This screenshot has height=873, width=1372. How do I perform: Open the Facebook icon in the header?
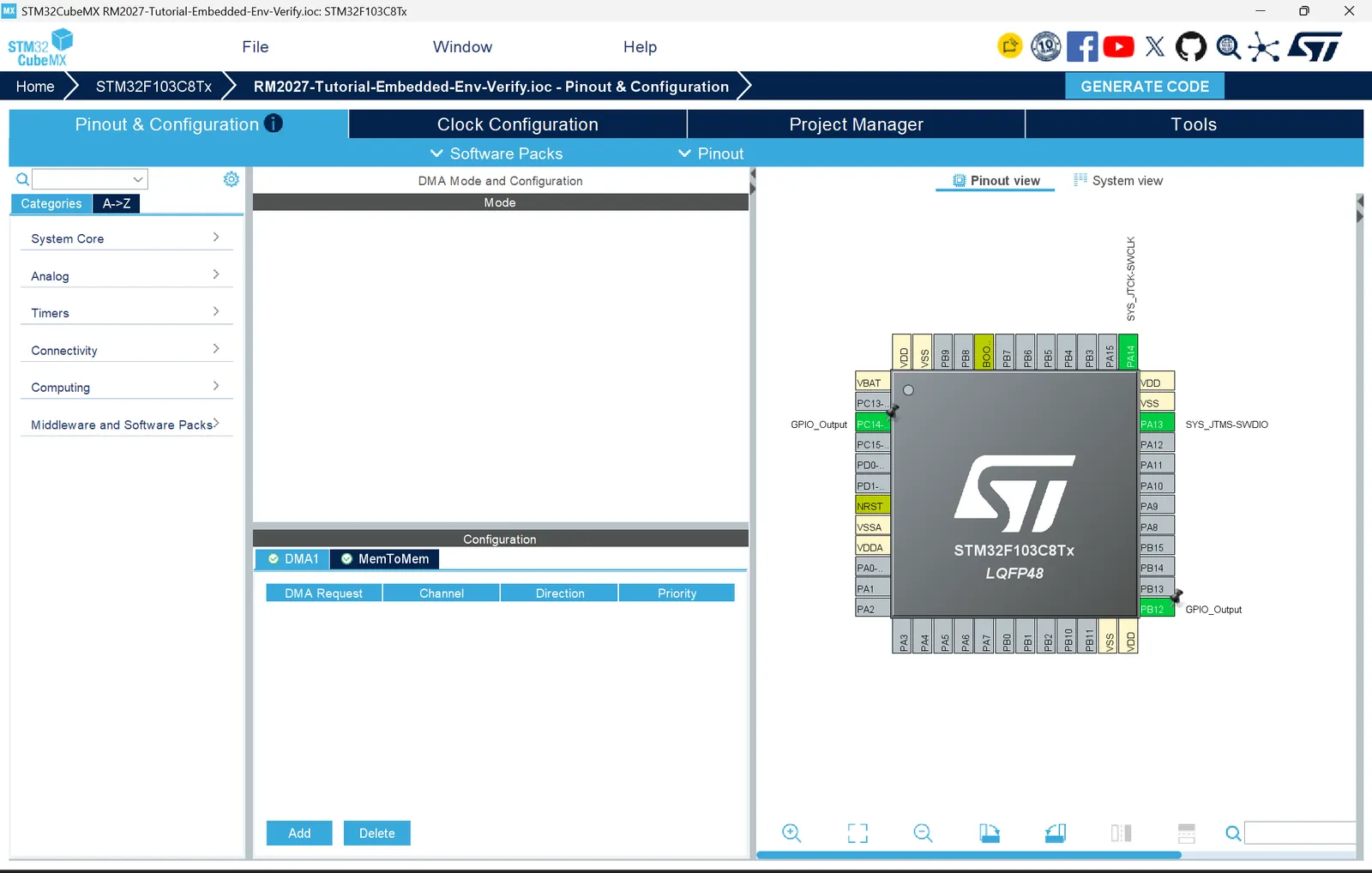pyautogui.click(x=1082, y=46)
